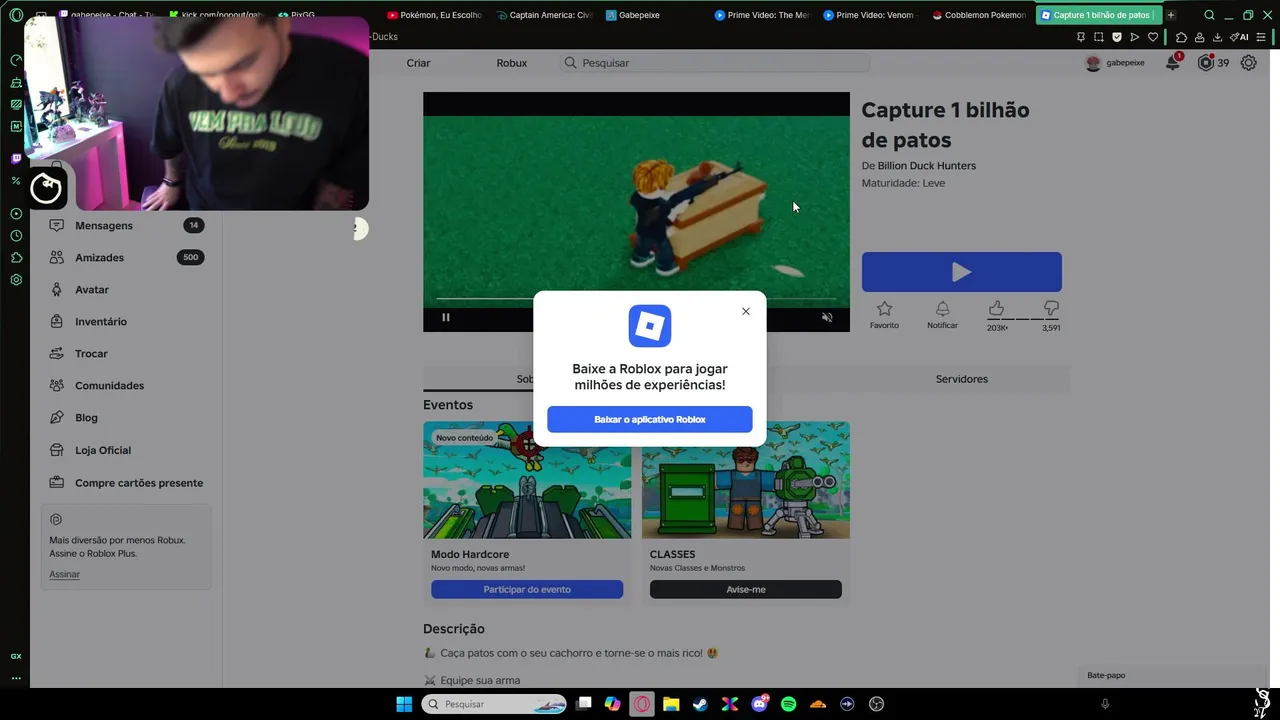The width and height of the screenshot is (1280, 720).
Task: Open the Billion Duck Hunters creator link
Action: pos(927,166)
